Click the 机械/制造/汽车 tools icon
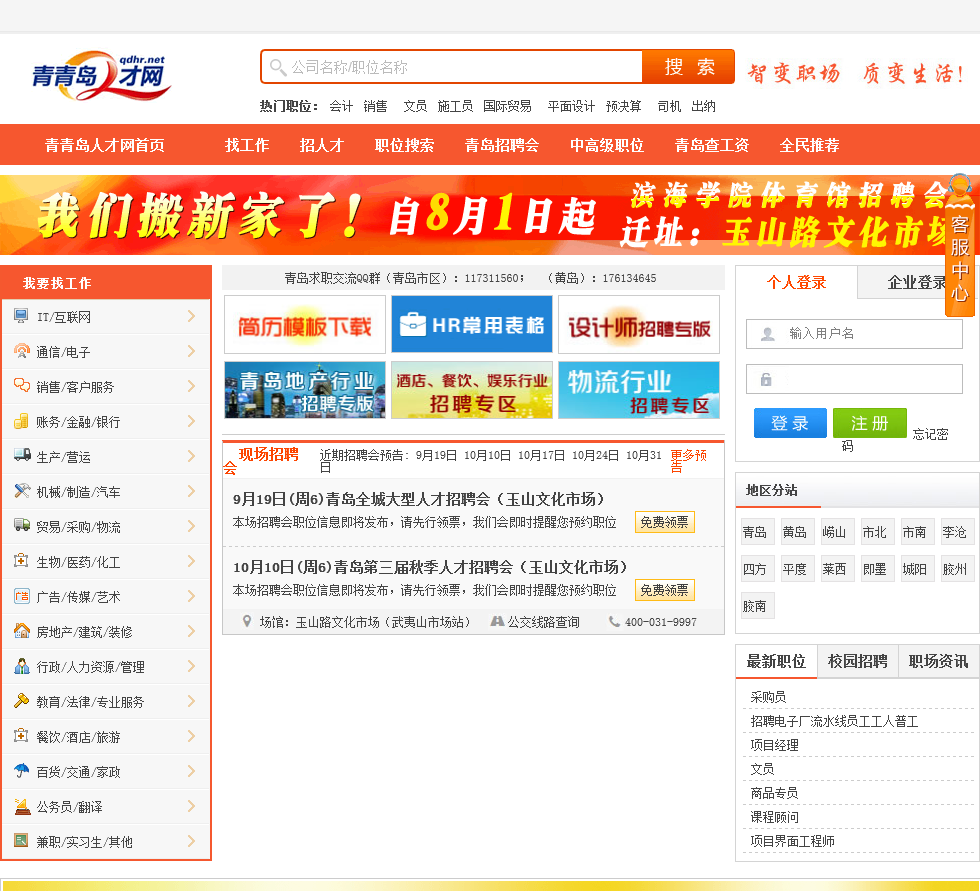980x891 pixels. (x=22, y=490)
